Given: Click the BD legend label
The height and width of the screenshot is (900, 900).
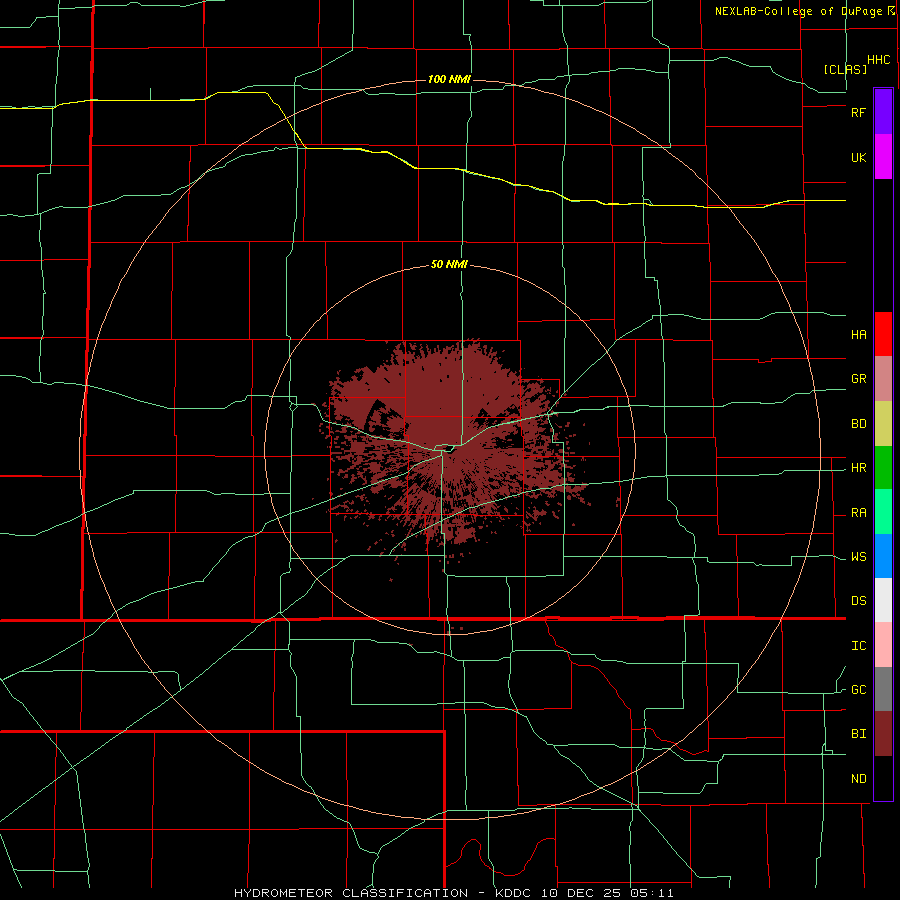Looking at the screenshot, I should click(x=858, y=424).
